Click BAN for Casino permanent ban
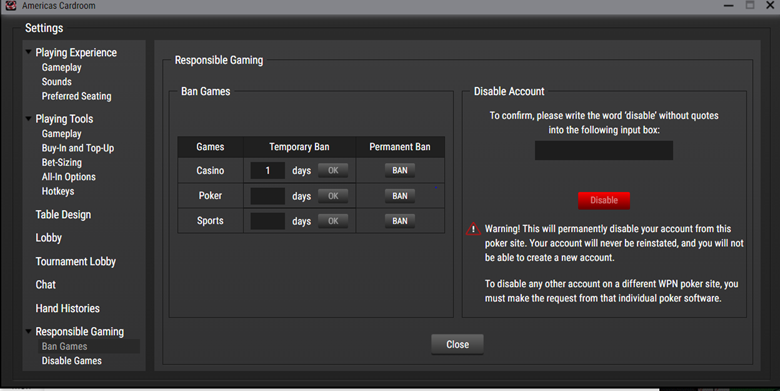The height and width of the screenshot is (391, 780). [400, 170]
